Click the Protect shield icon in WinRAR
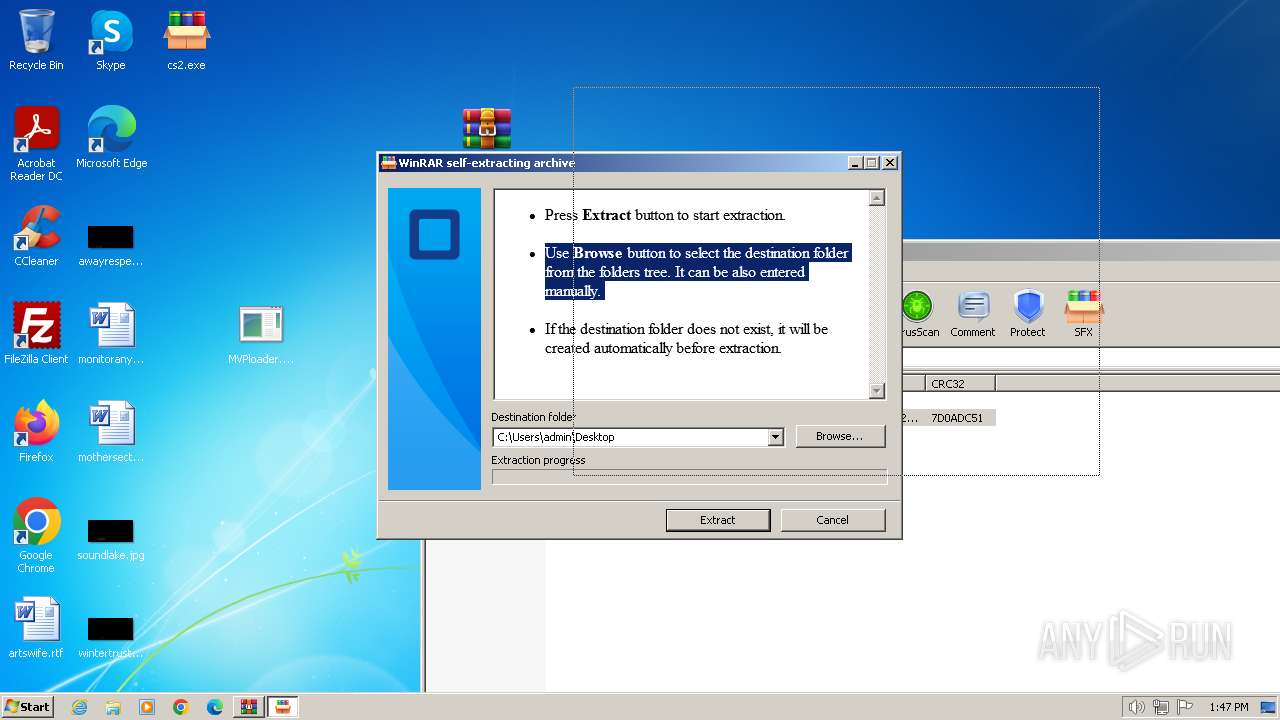1280x720 pixels. [x=1027, y=315]
